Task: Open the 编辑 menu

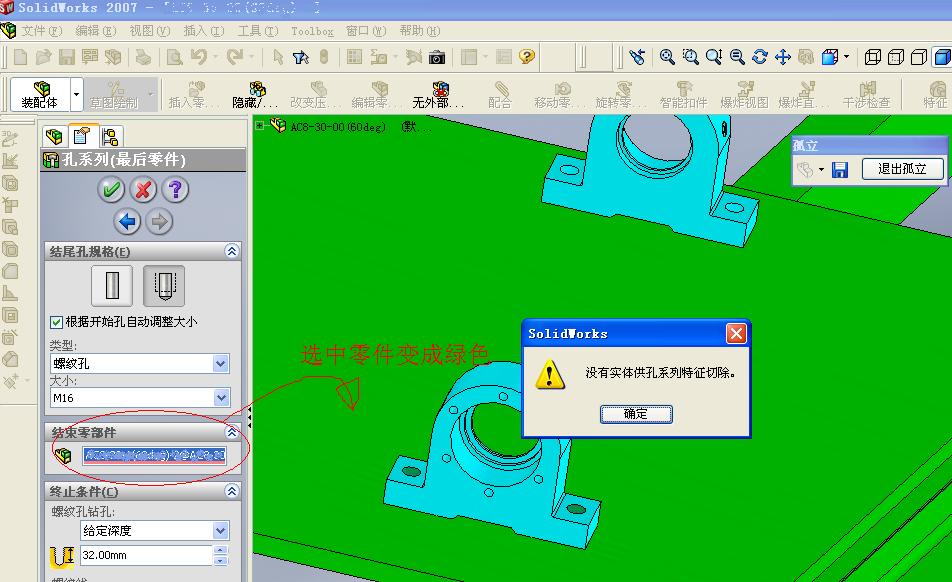Action: 95,31
